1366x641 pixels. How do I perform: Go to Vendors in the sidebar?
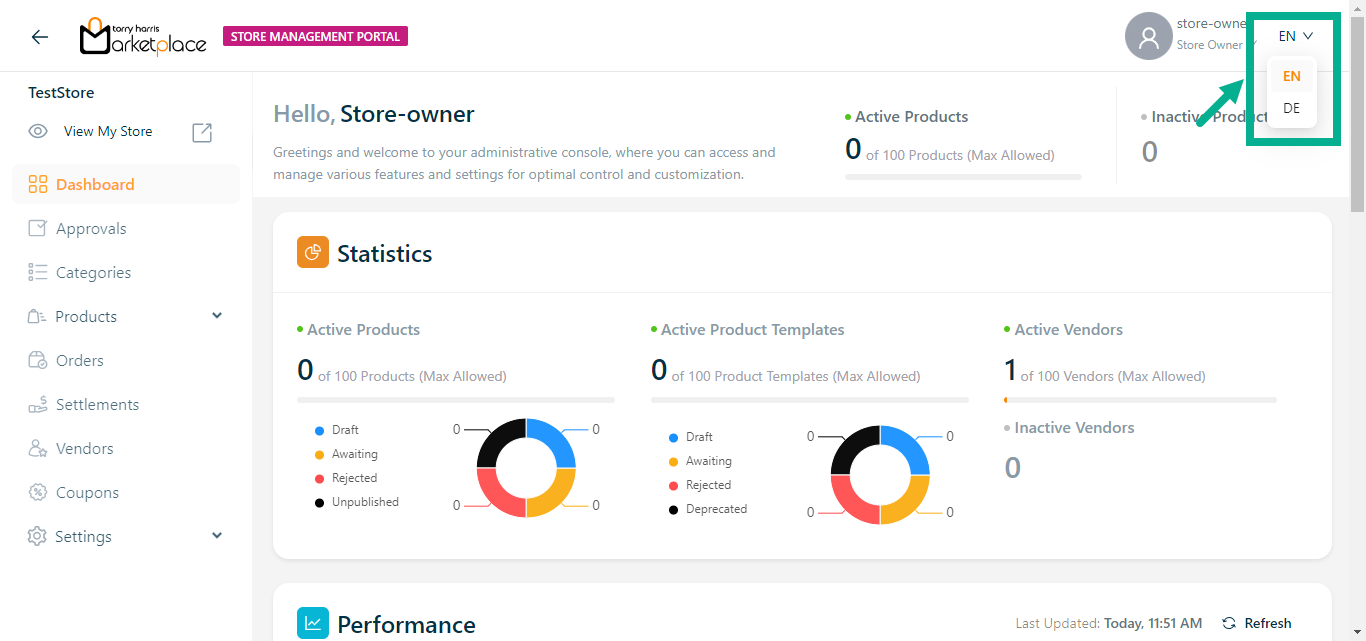tap(84, 448)
